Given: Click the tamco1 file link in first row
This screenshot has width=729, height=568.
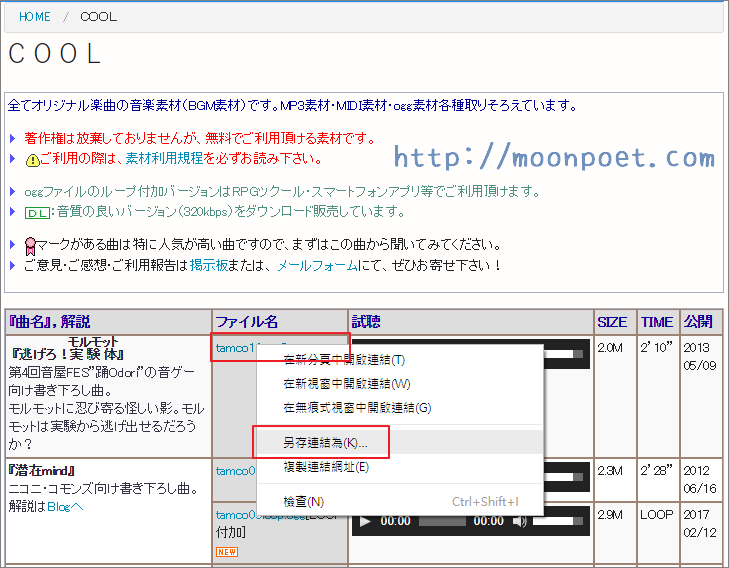Looking at the screenshot, I should [x=234, y=347].
